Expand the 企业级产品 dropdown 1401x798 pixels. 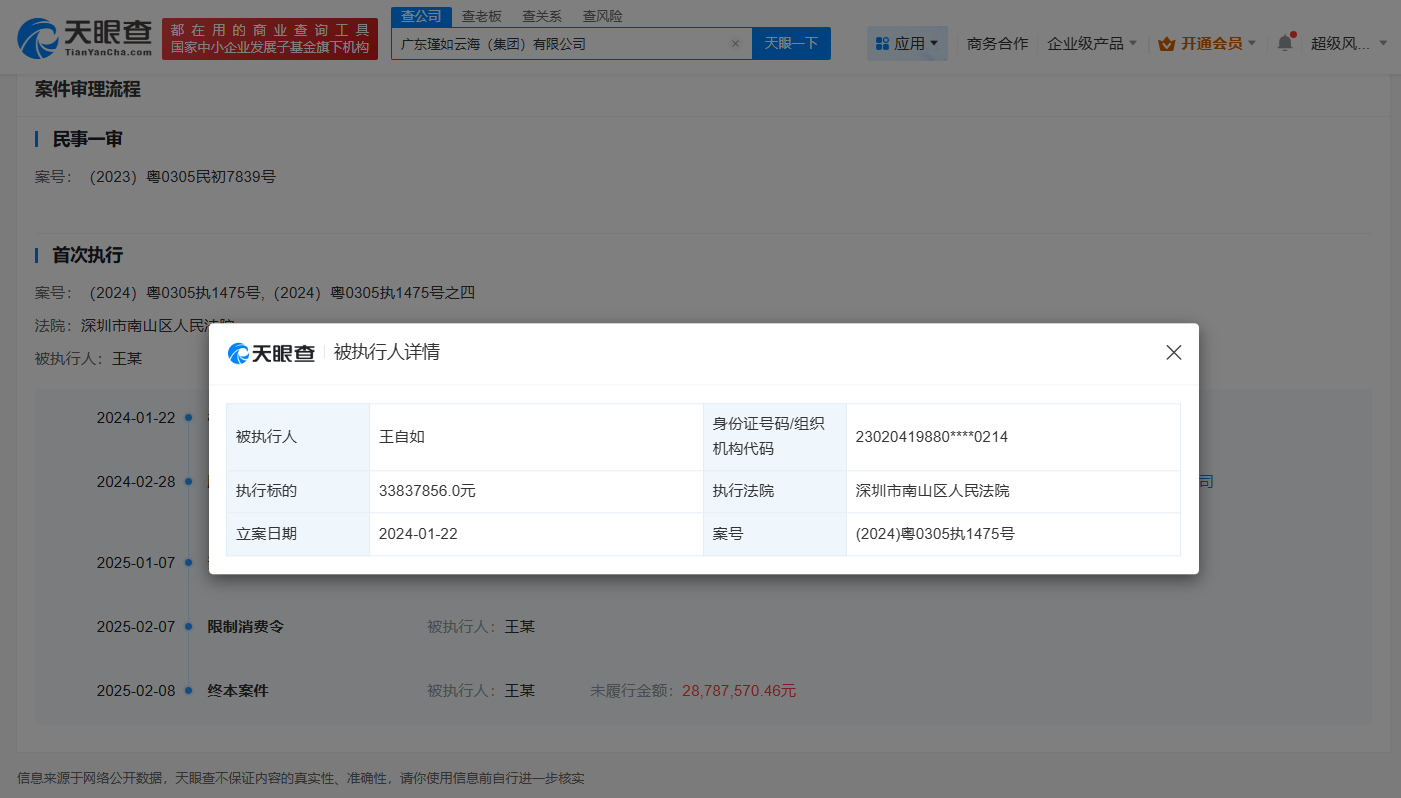click(1092, 43)
